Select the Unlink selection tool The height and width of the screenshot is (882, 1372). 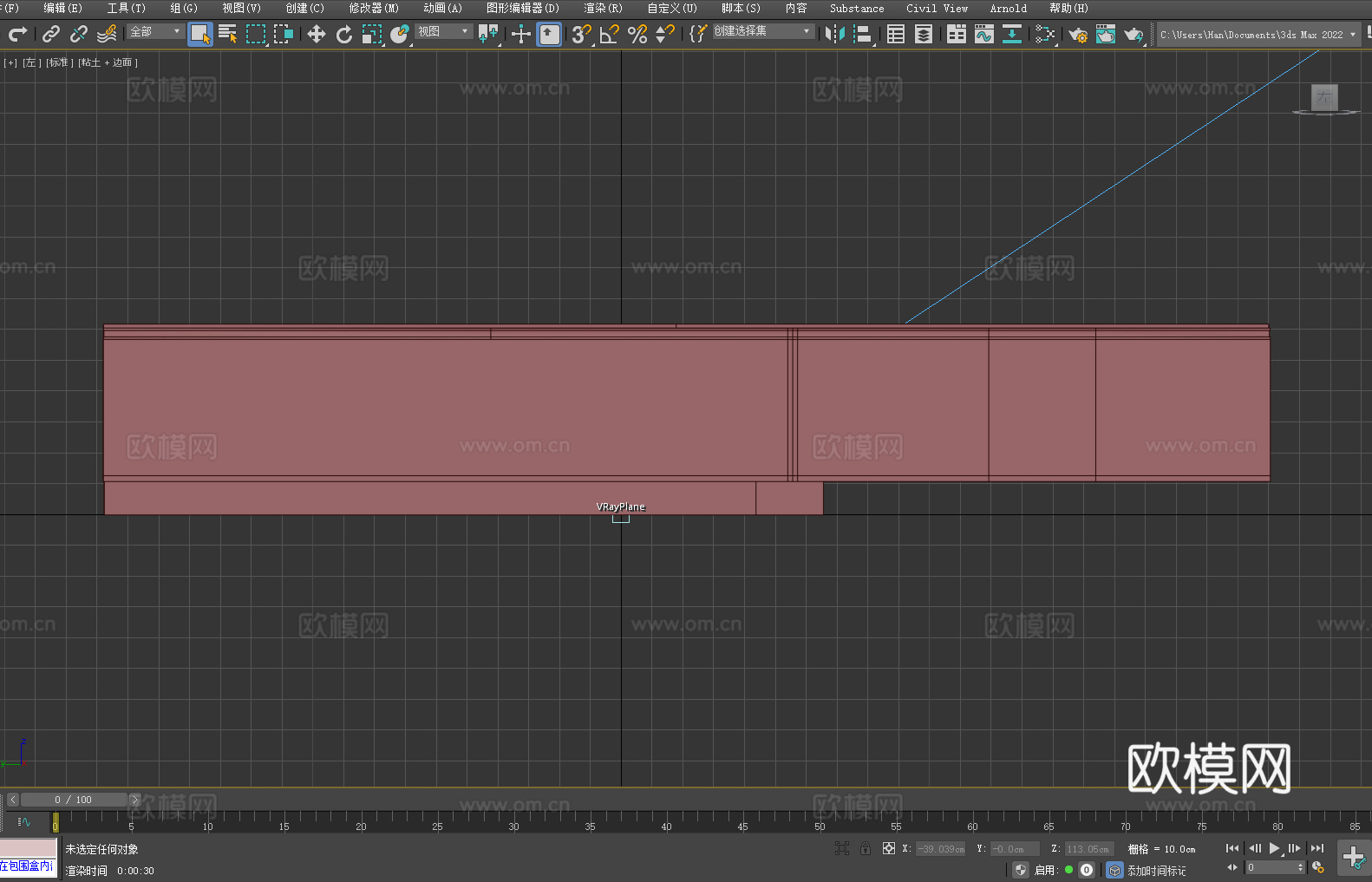pos(79,34)
